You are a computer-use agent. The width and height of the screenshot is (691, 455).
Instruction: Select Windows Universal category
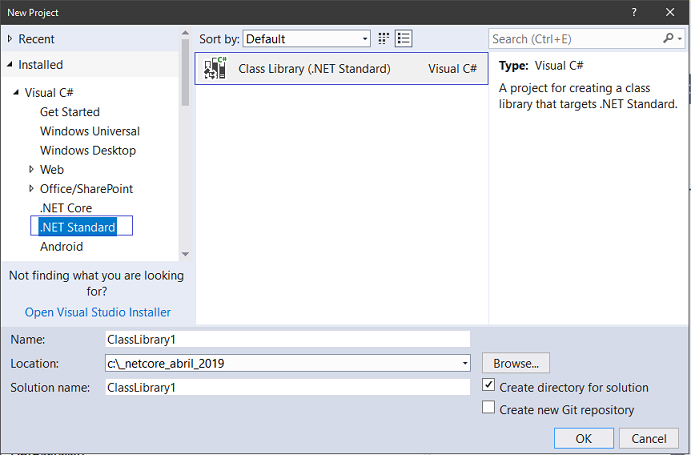point(90,131)
